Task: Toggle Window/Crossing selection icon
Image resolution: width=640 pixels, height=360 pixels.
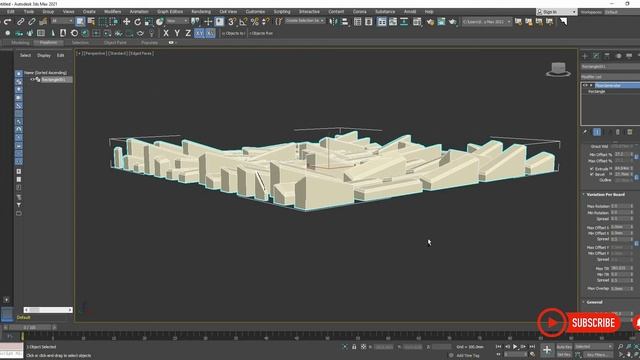Action: [113, 22]
